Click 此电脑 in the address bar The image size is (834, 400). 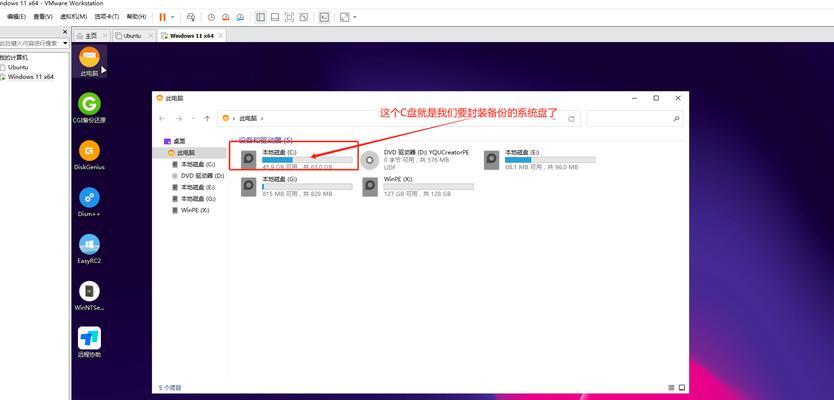246,119
